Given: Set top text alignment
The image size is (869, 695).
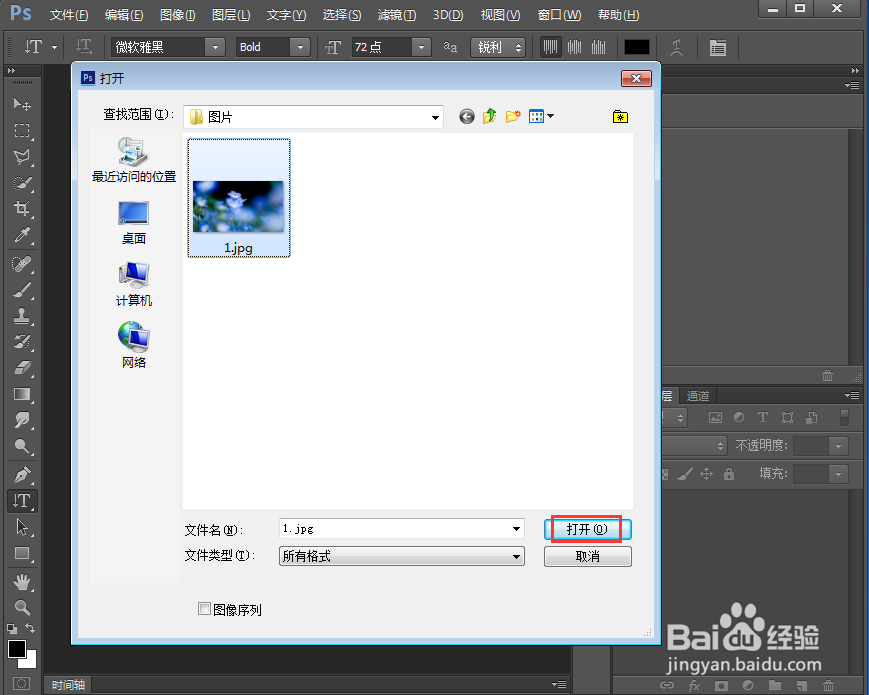Looking at the screenshot, I should [550, 47].
